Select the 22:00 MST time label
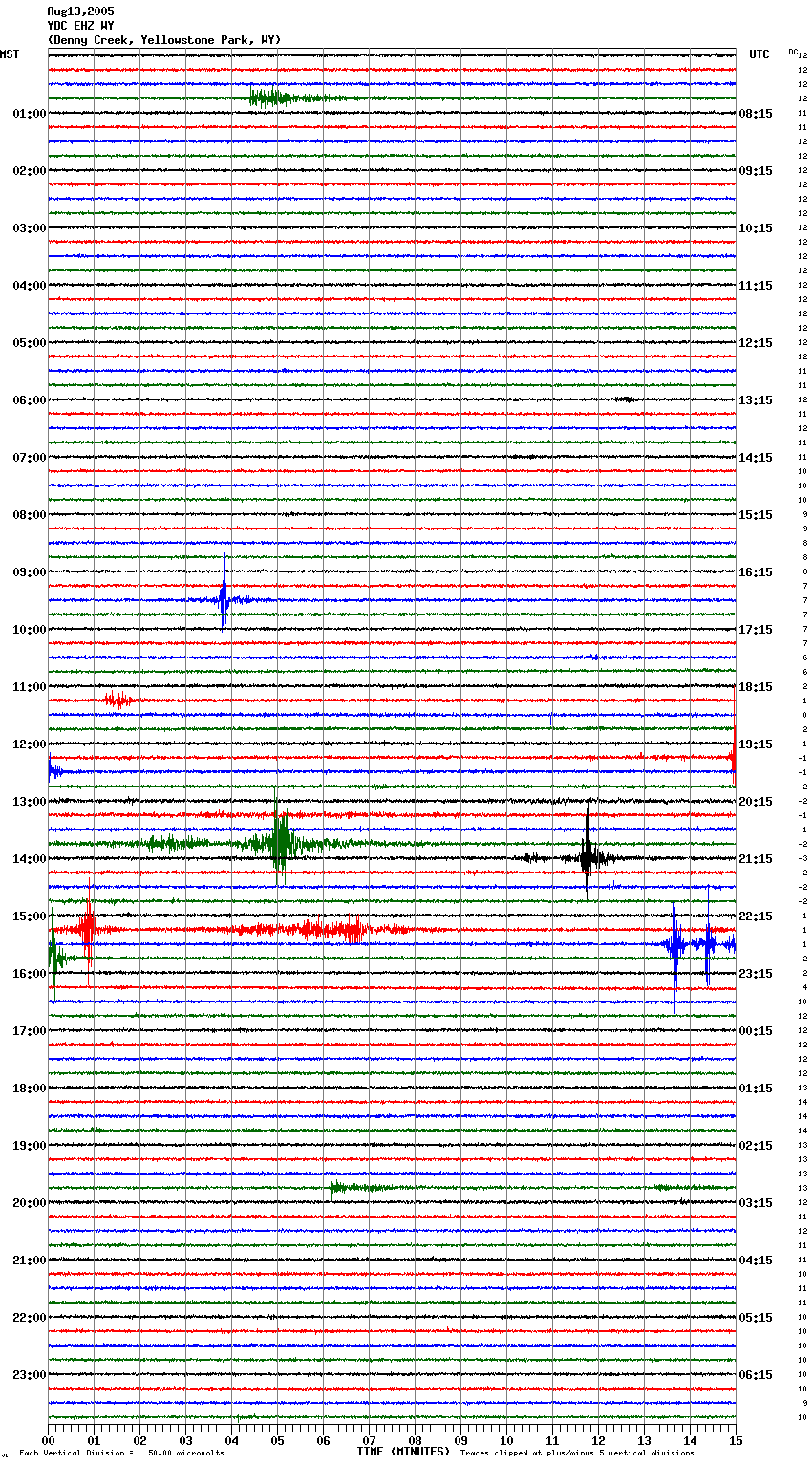The image size is (812, 1466). pos(30,1318)
